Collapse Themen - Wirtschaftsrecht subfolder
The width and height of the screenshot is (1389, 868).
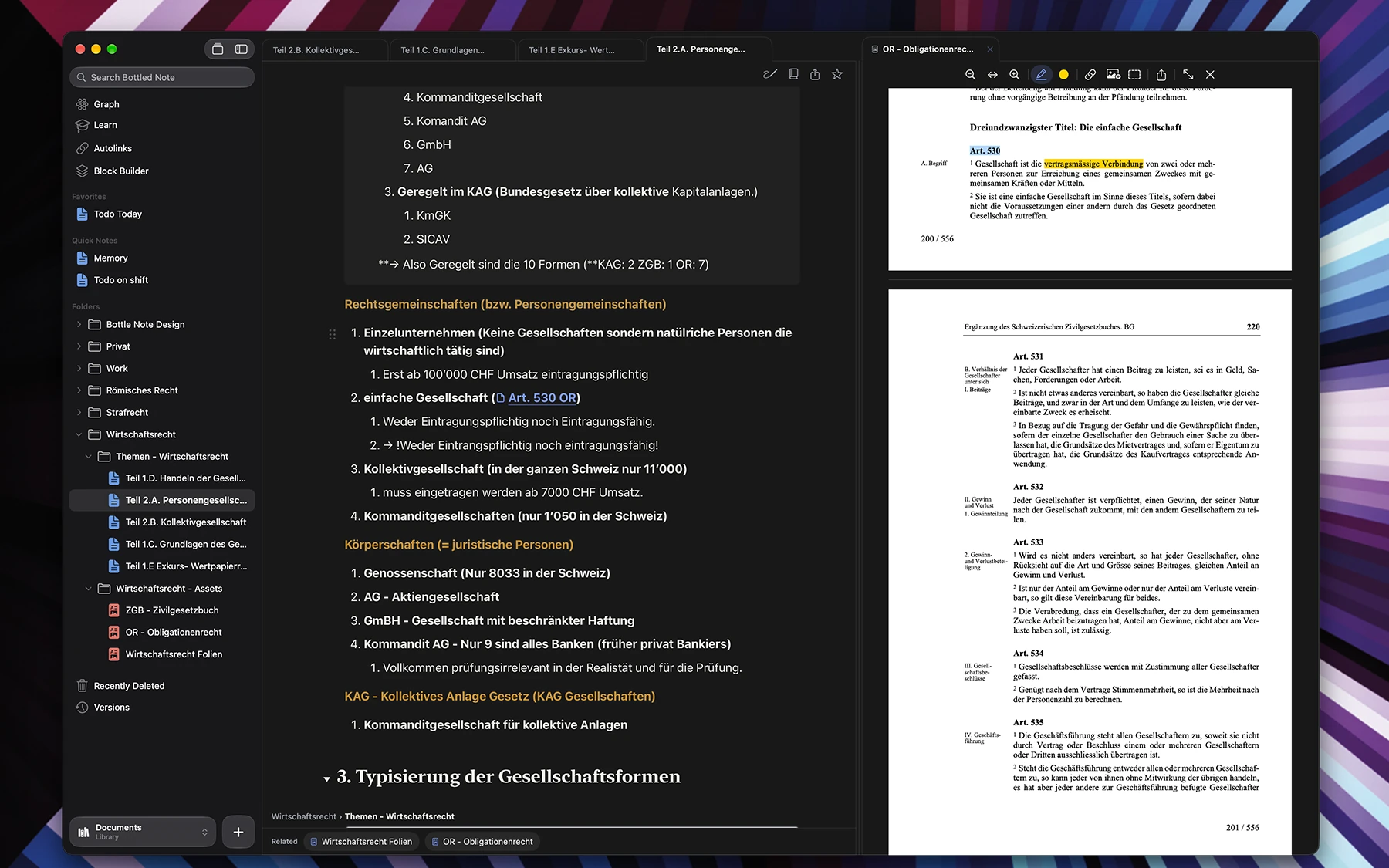(88, 457)
